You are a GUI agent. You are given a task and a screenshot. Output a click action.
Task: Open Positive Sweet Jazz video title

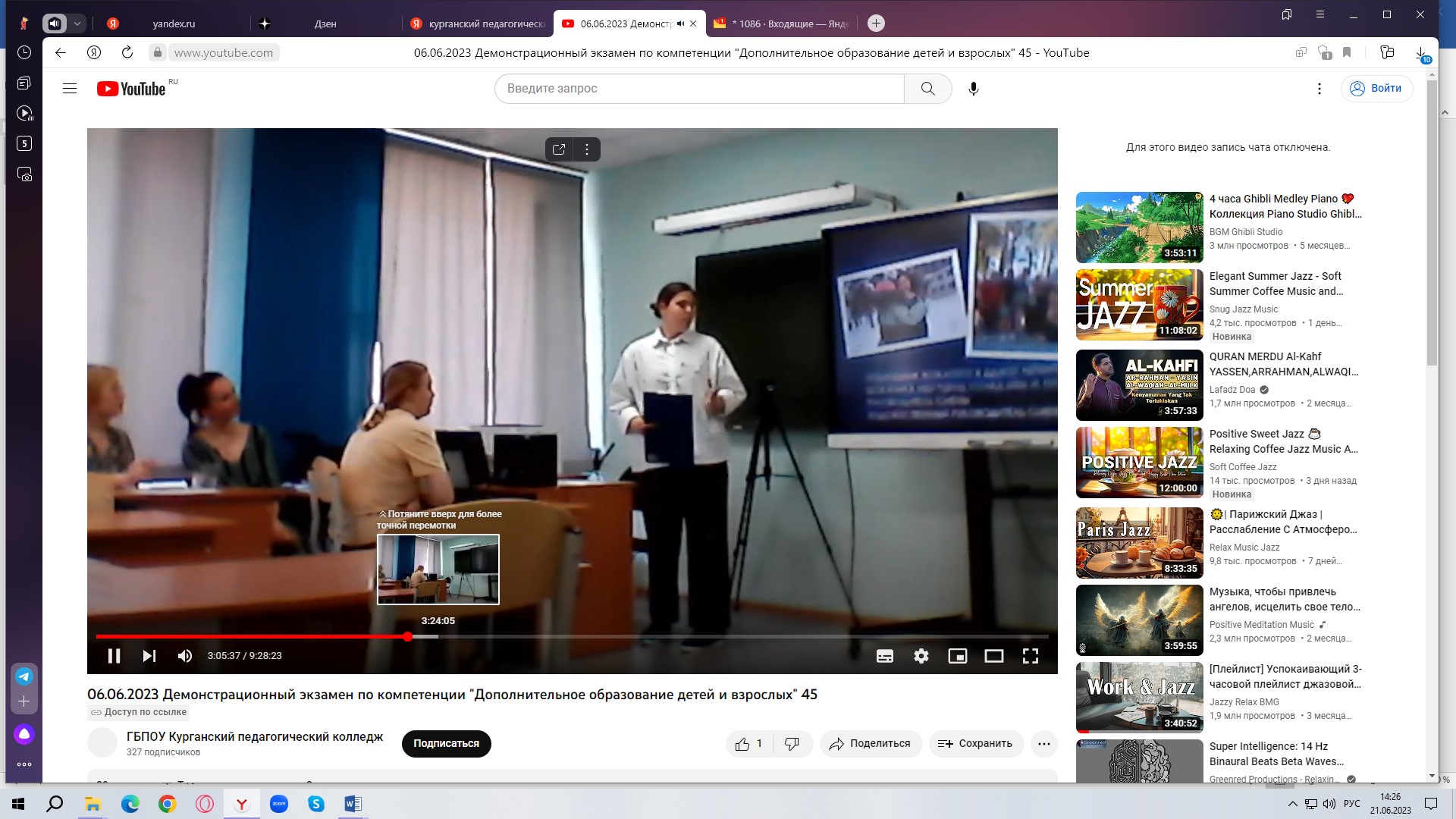(x=1284, y=441)
